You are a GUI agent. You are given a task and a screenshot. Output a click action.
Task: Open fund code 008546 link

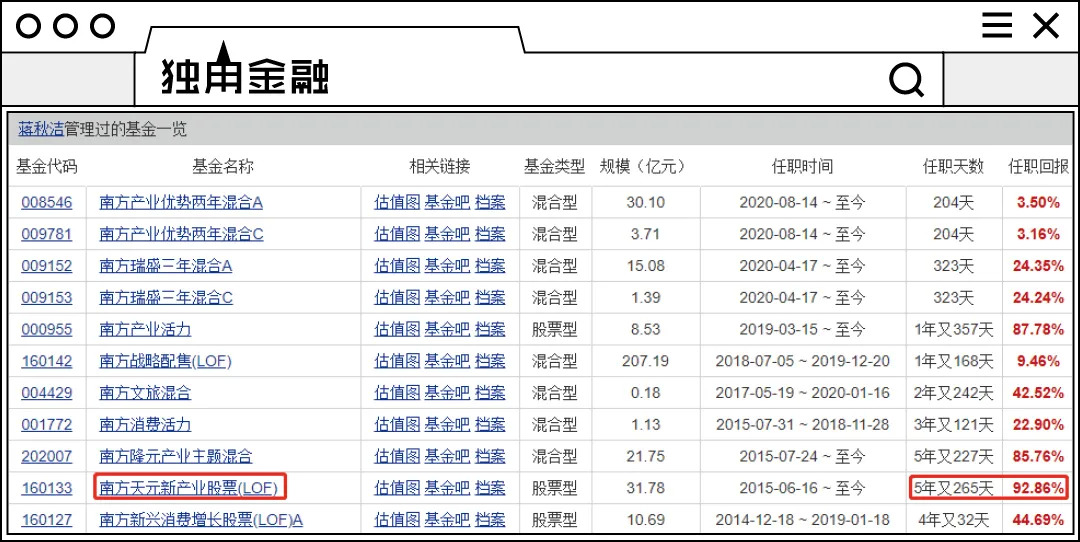46,202
